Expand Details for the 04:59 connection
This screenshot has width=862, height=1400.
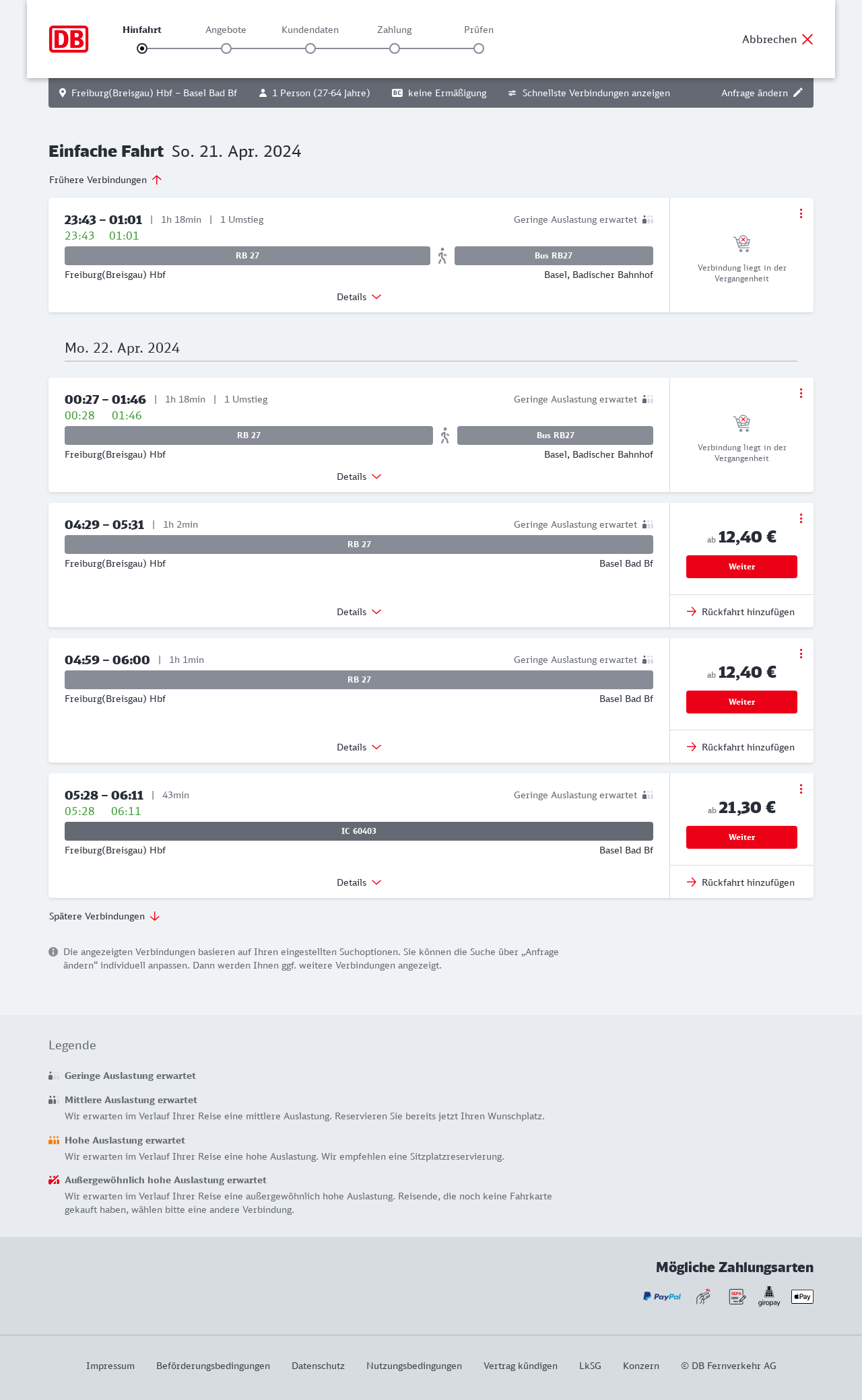click(x=359, y=747)
